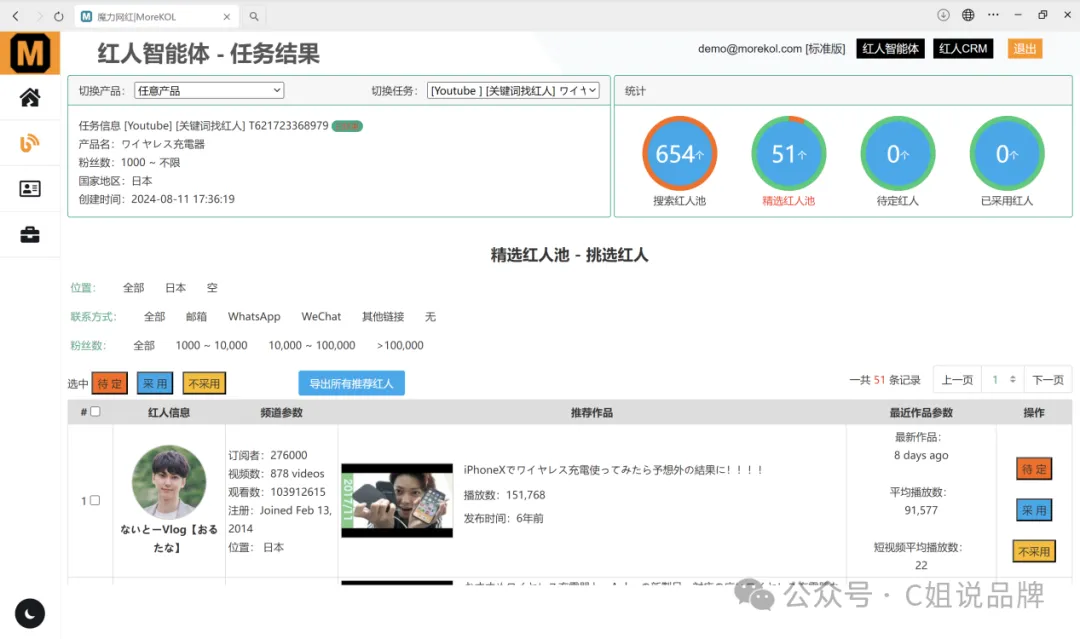Click the demo@morekol.com account label
The height and width of the screenshot is (639, 1080).
tap(749, 49)
